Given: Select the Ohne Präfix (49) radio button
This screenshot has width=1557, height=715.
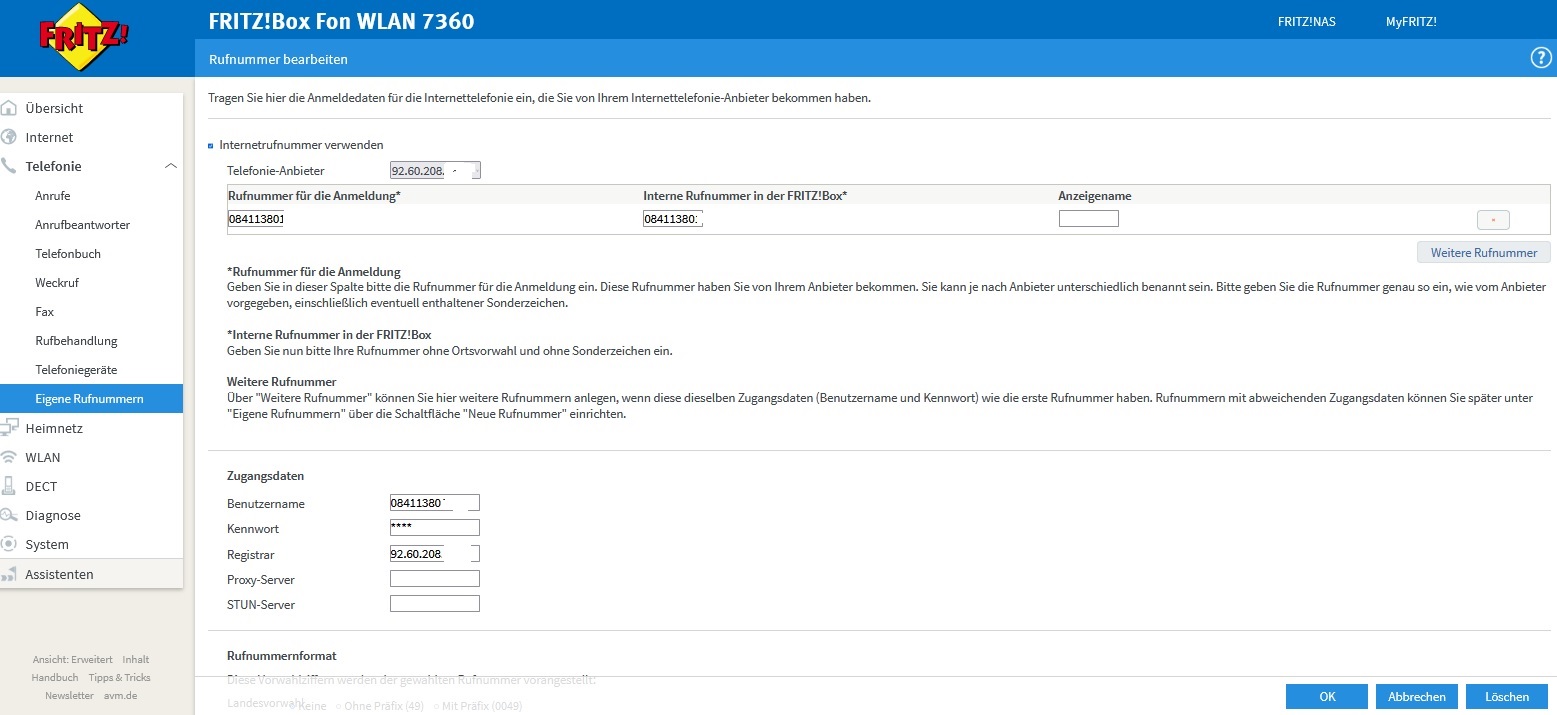Looking at the screenshot, I should click(338, 706).
